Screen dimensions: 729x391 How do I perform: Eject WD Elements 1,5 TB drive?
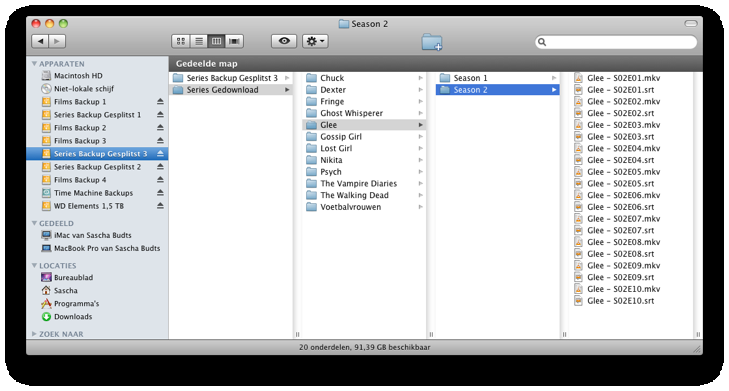[160, 206]
